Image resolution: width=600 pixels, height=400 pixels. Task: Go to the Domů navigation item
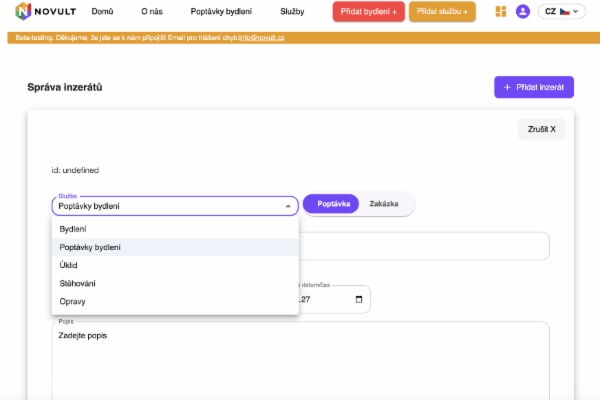pyautogui.click(x=102, y=12)
